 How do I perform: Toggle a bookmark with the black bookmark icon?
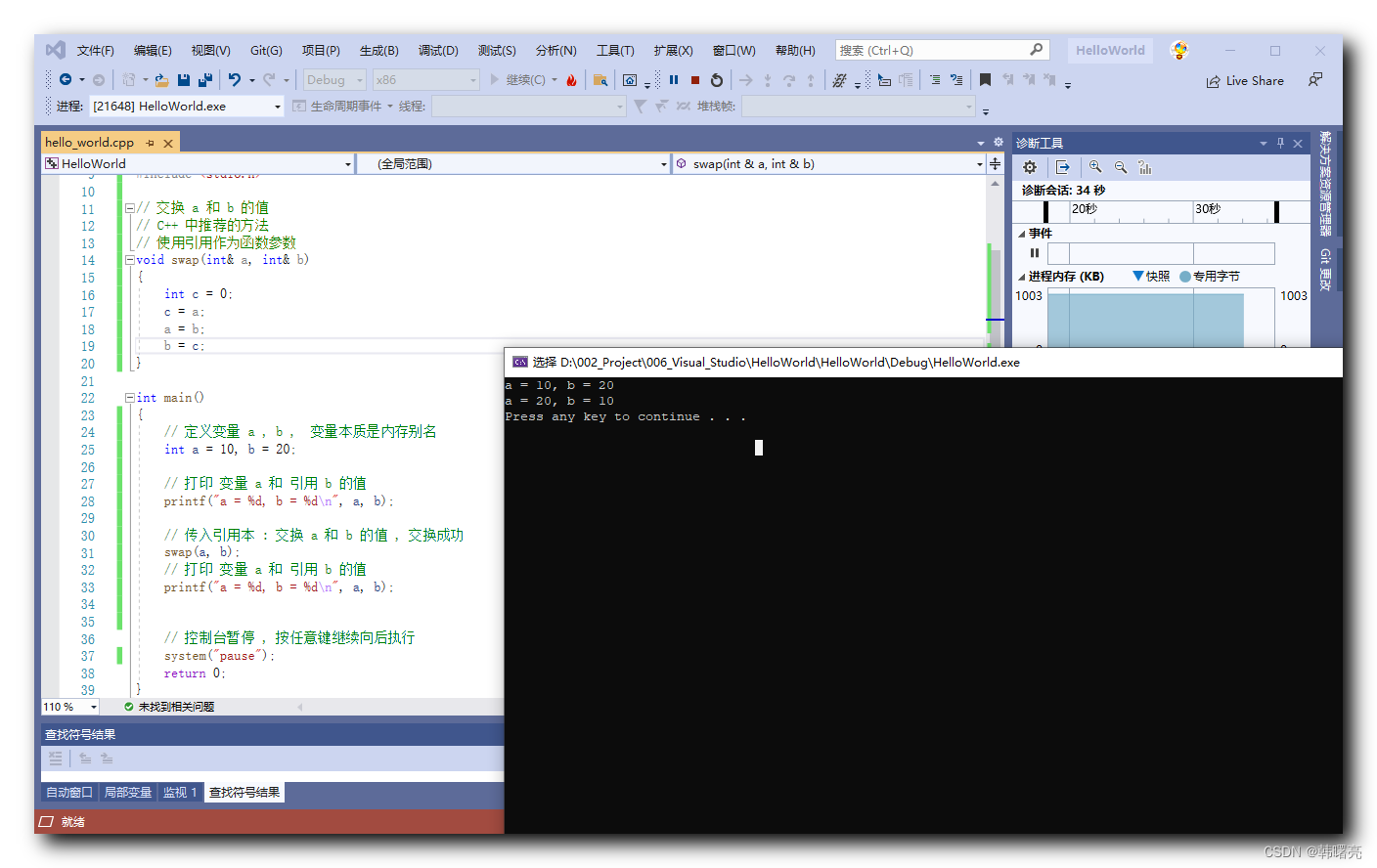(985, 80)
